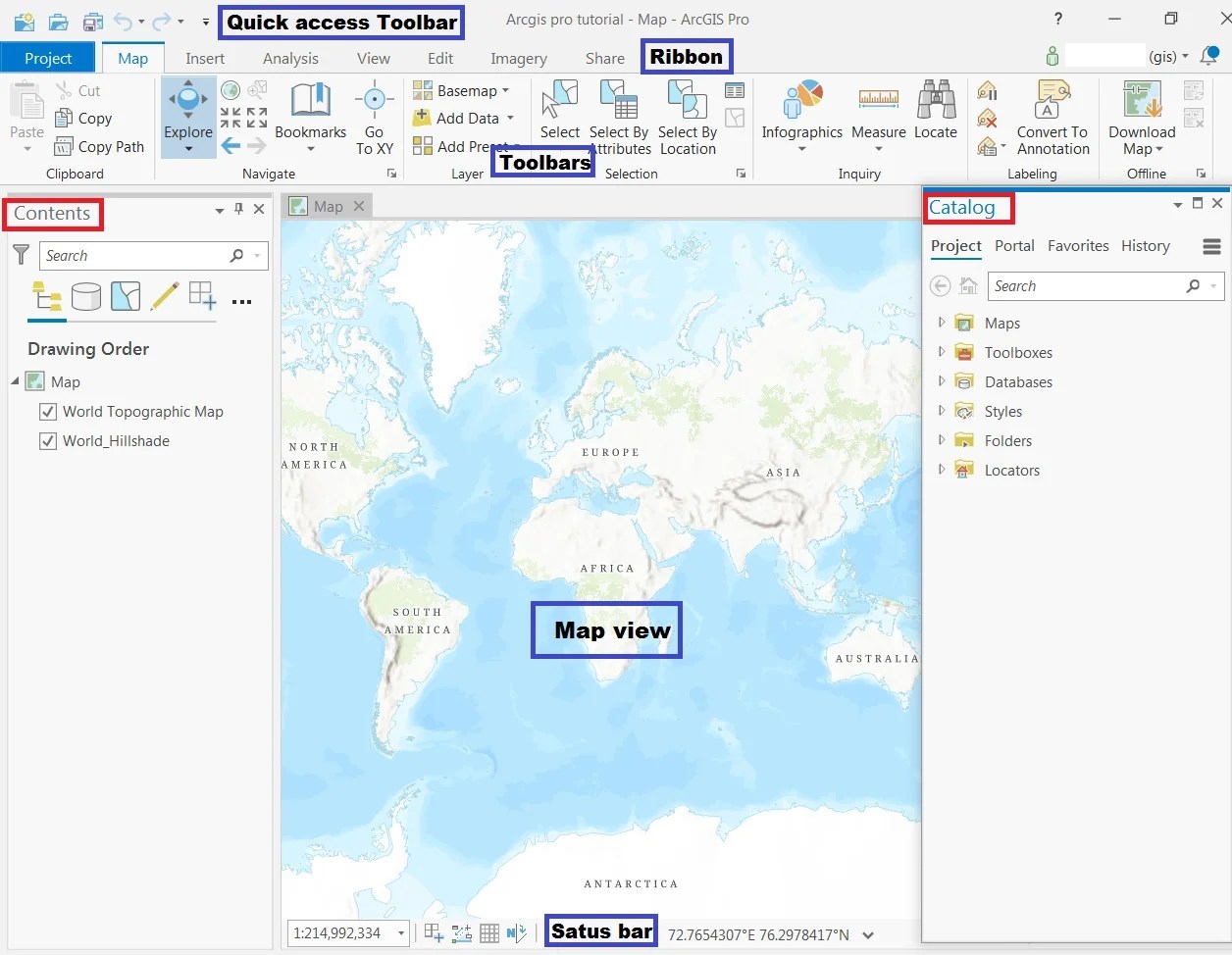Uncheck the World_Hillshade layer
Screen dimensions: 1232x955
pyautogui.click(x=46, y=440)
